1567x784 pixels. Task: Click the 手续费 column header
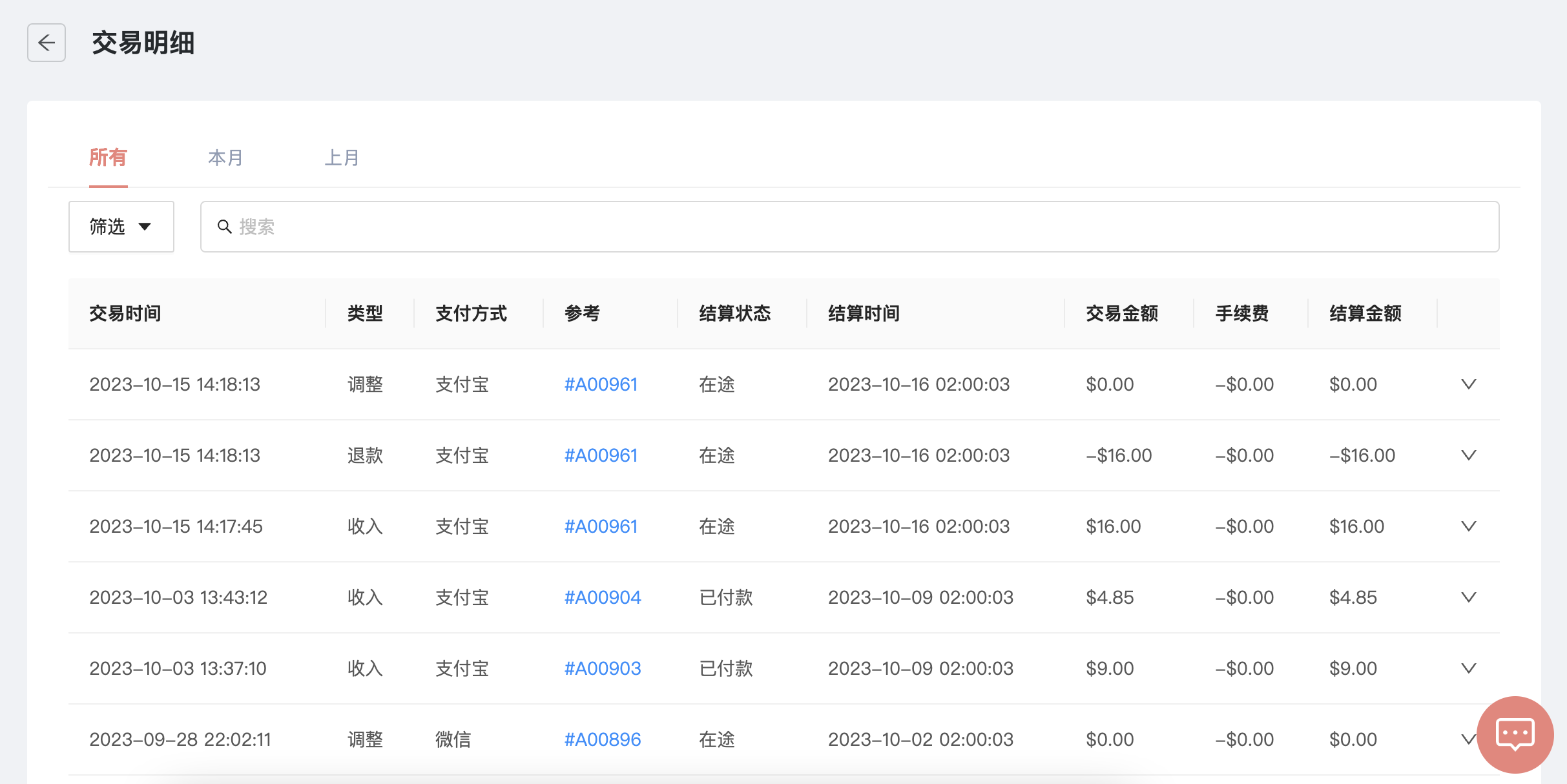(x=1242, y=314)
